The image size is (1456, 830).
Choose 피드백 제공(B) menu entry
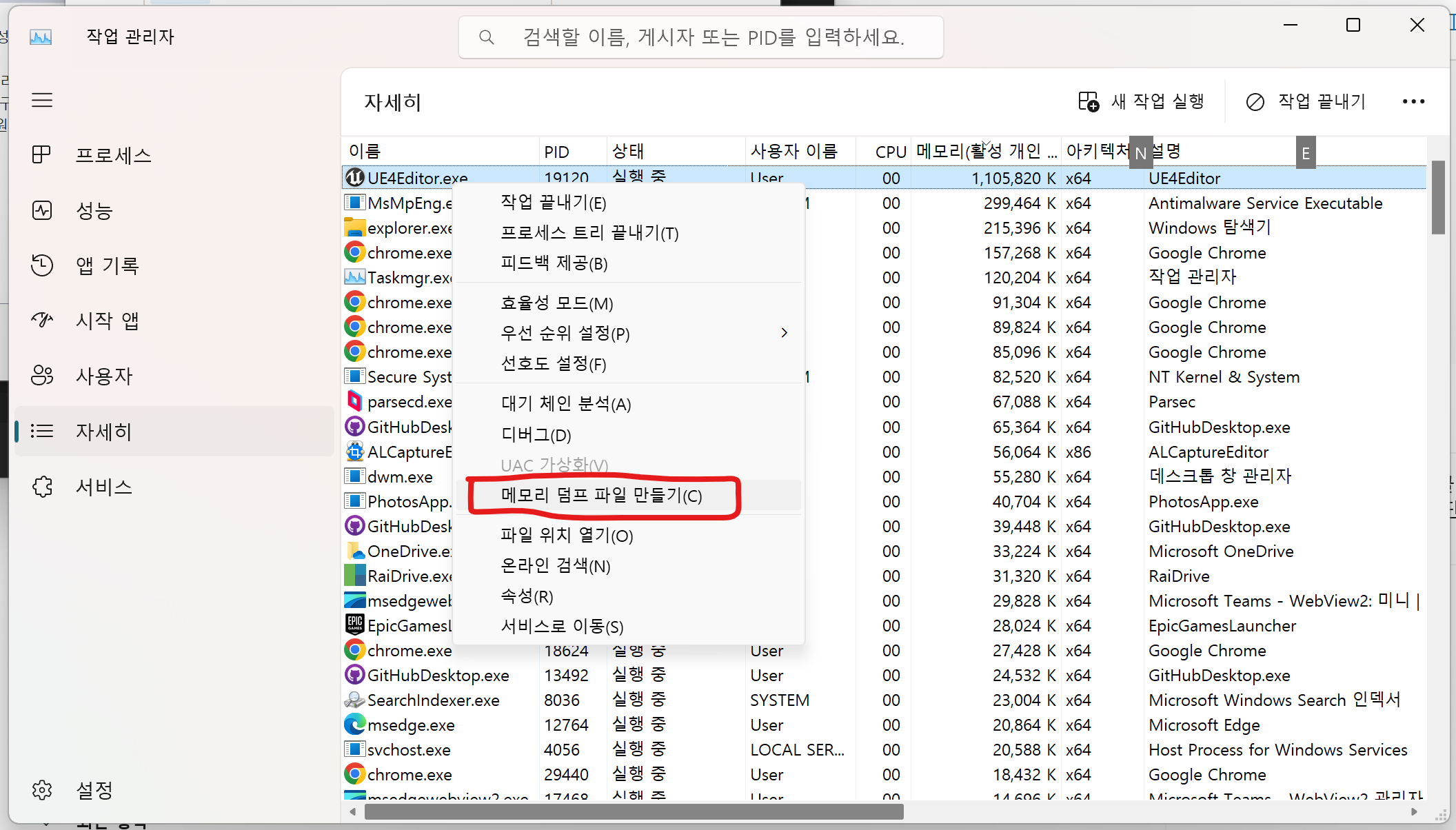click(628, 263)
